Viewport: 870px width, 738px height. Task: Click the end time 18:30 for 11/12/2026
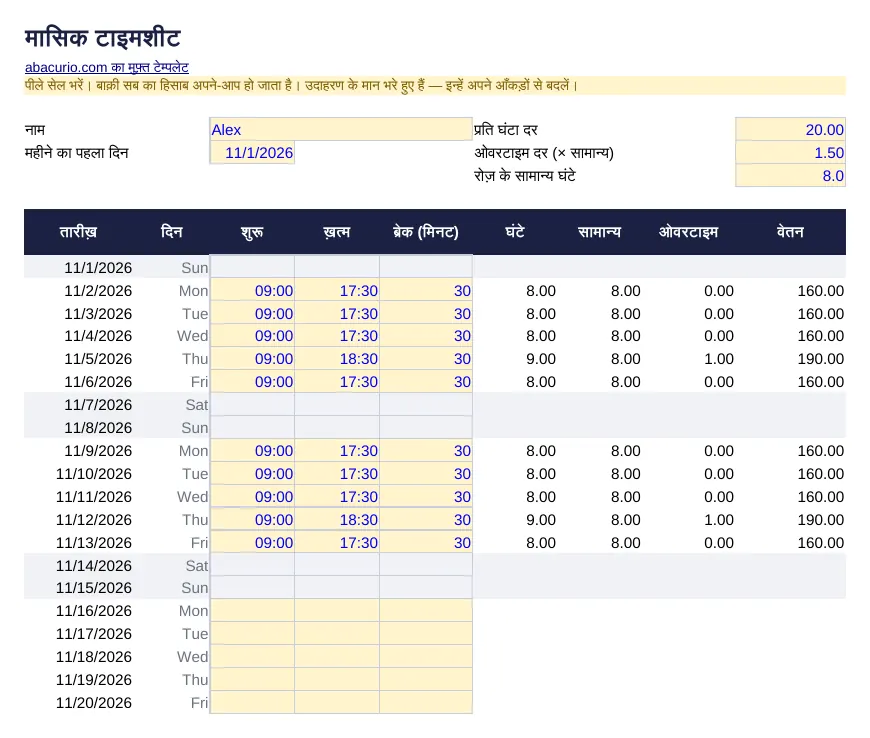click(337, 519)
